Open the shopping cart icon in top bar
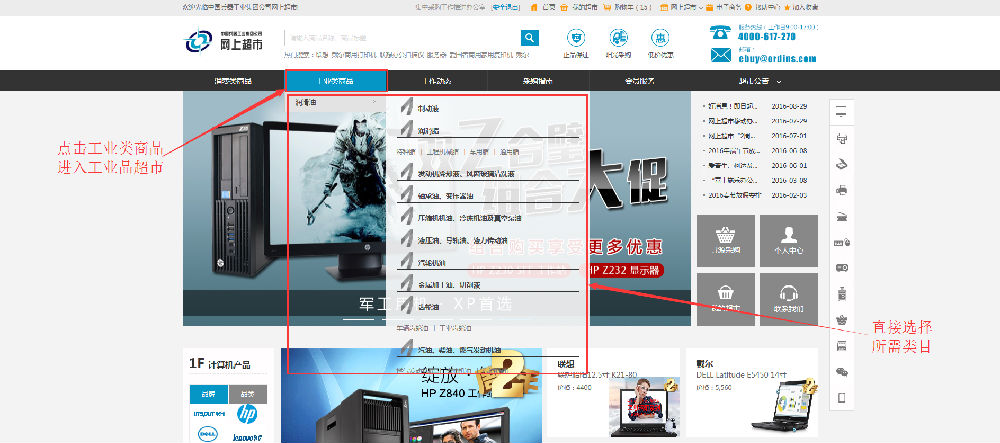The width and height of the screenshot is (1000, 443). pyautogui.click(x=608, y=8)
